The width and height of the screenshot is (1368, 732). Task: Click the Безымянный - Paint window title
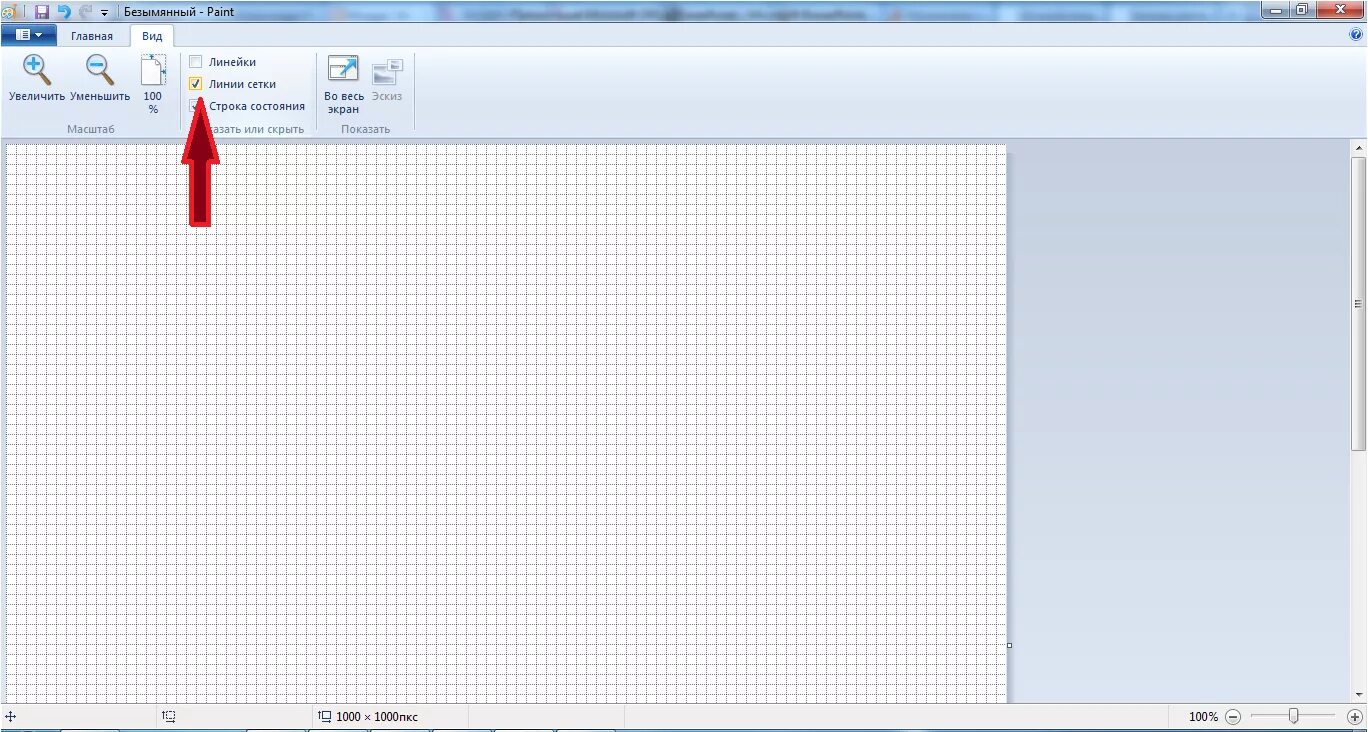tap(179, 12)
